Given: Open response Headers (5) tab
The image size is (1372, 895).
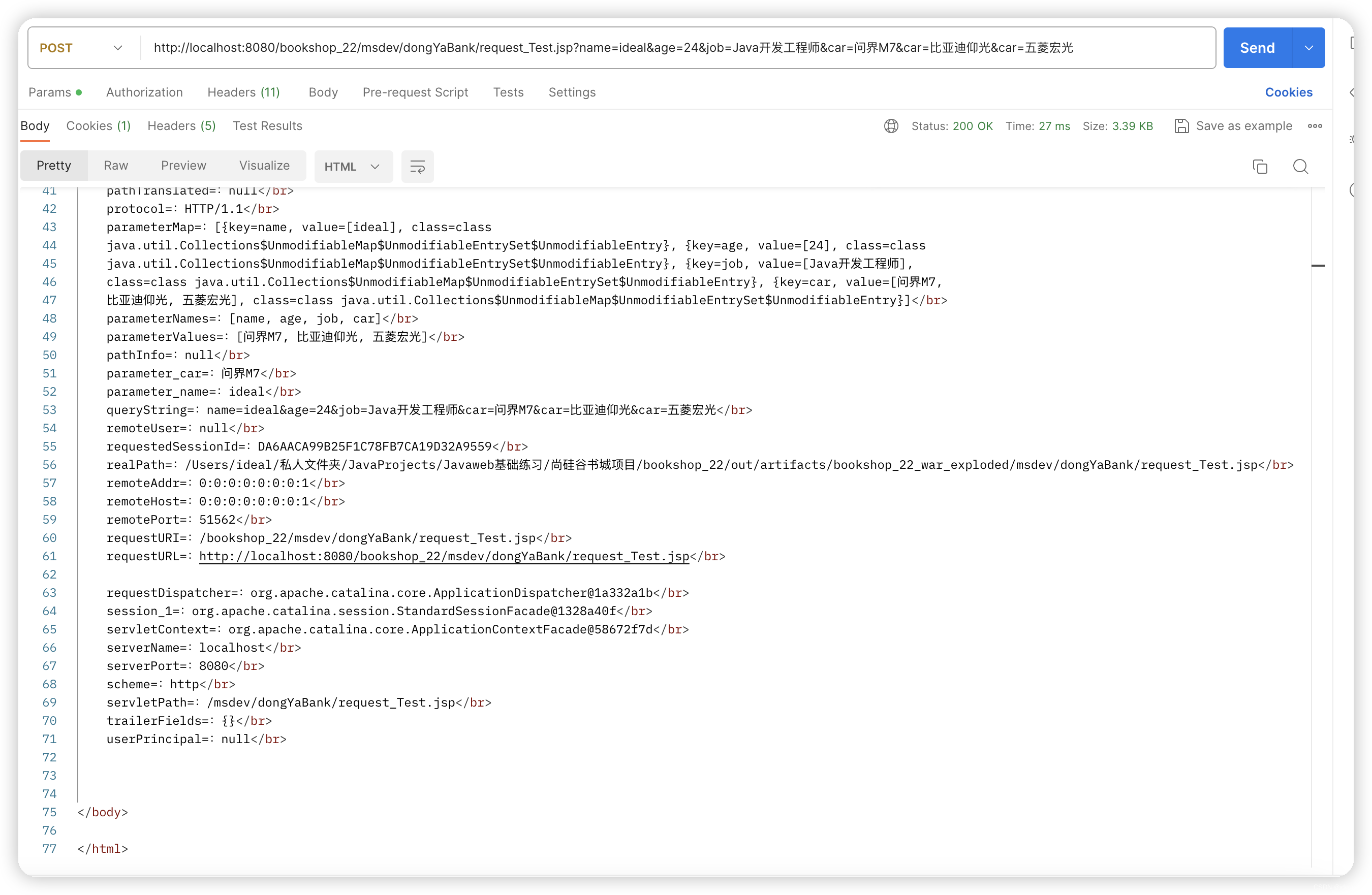Looking at the screenshot, I should pos(181,125).
